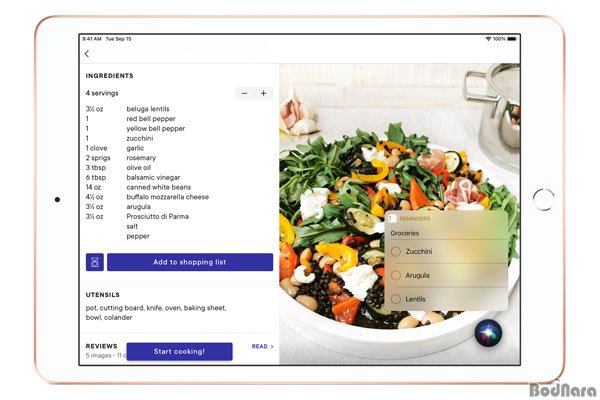This screenshot has height=400, width=600.
Task: Tap the salad recipe photo
Action: tap(399, 214)
